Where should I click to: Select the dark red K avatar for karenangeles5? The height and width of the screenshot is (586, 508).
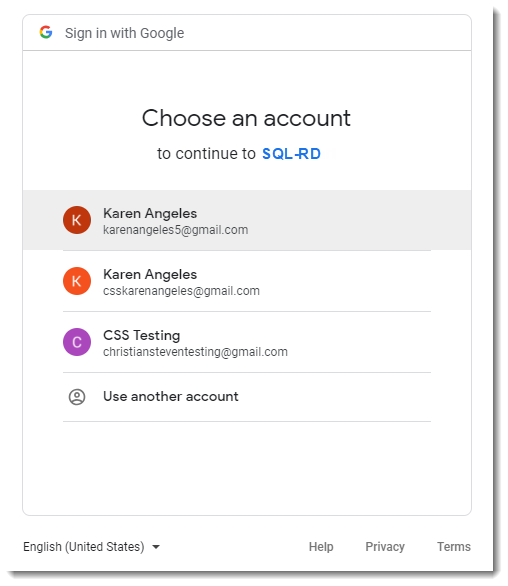pyautogui.click(x=77, y=220)
